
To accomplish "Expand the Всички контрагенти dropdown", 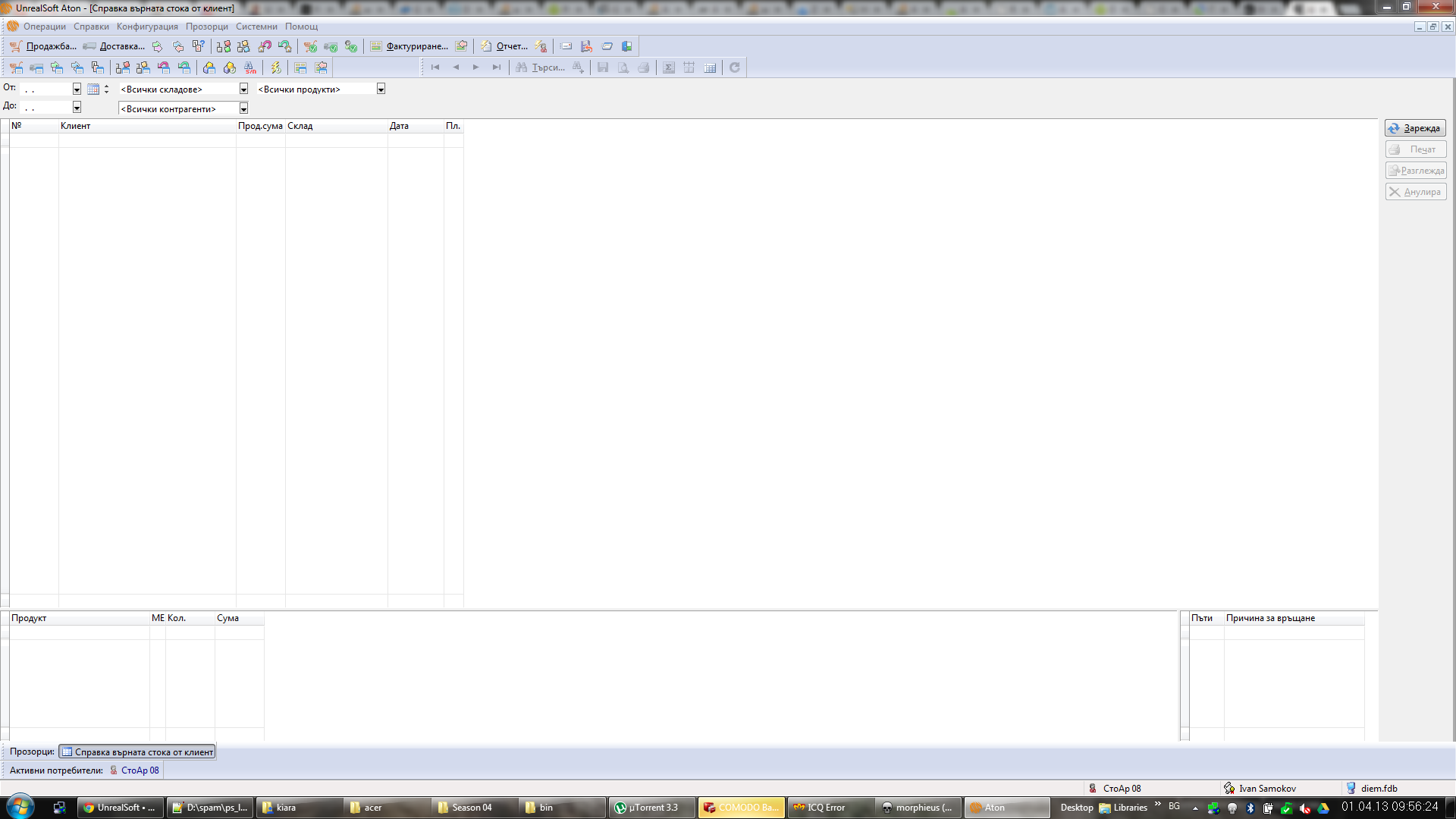I will coord(243,108).
